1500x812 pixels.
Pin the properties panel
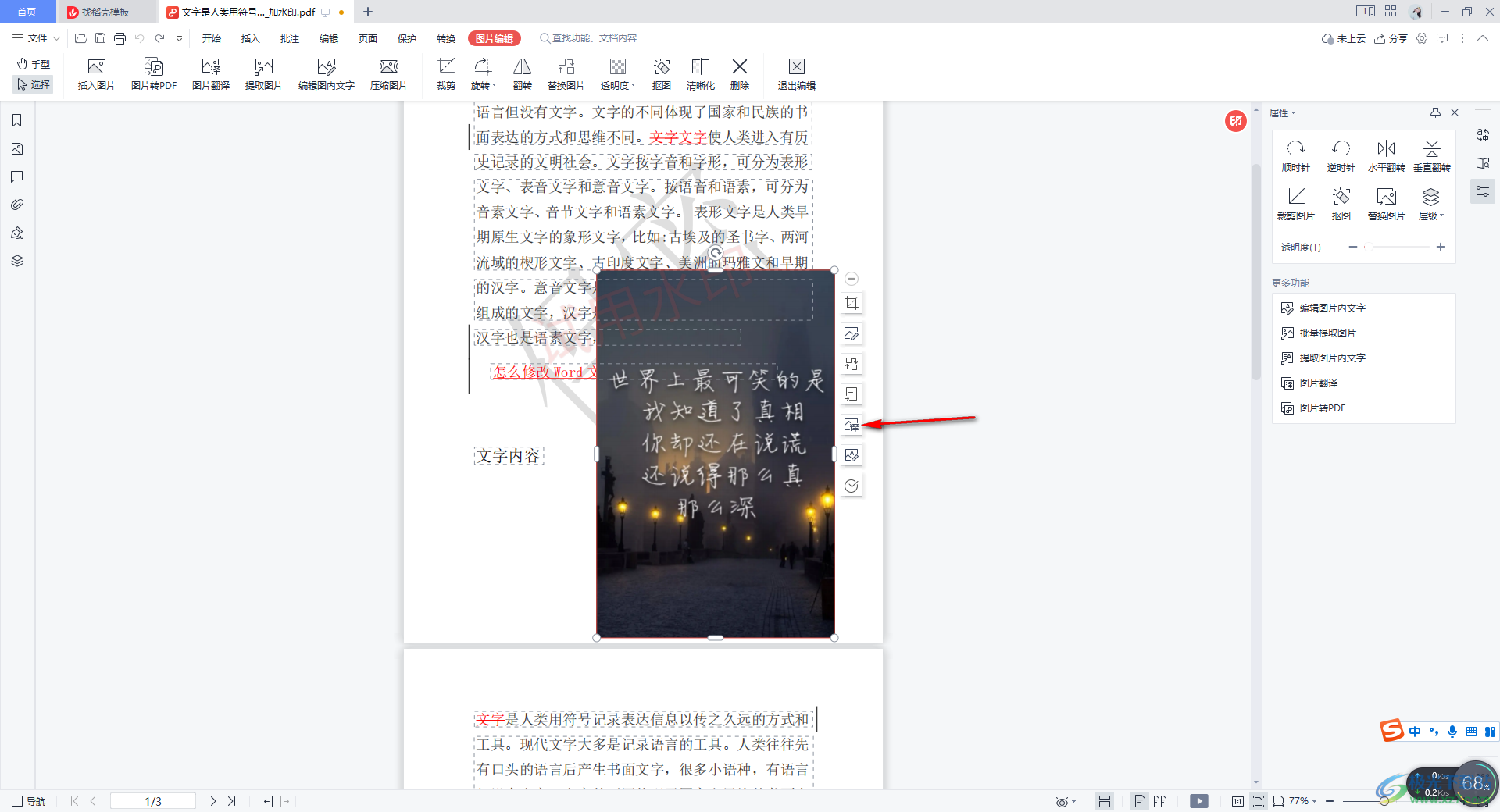click(1435, 112)
